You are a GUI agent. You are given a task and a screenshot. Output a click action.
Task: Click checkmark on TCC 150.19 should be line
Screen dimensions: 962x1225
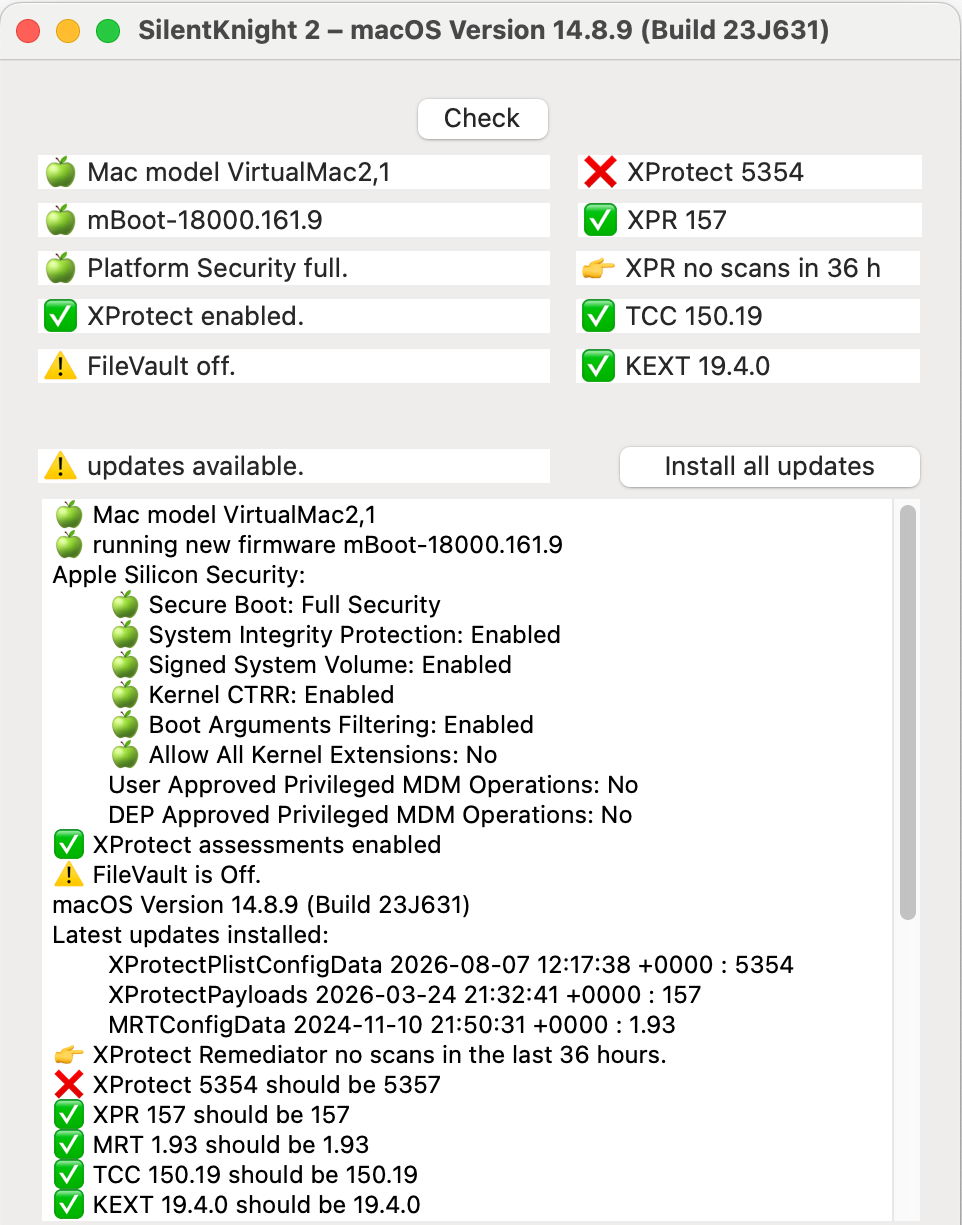pyautogui.click(x=68, y=1174)
